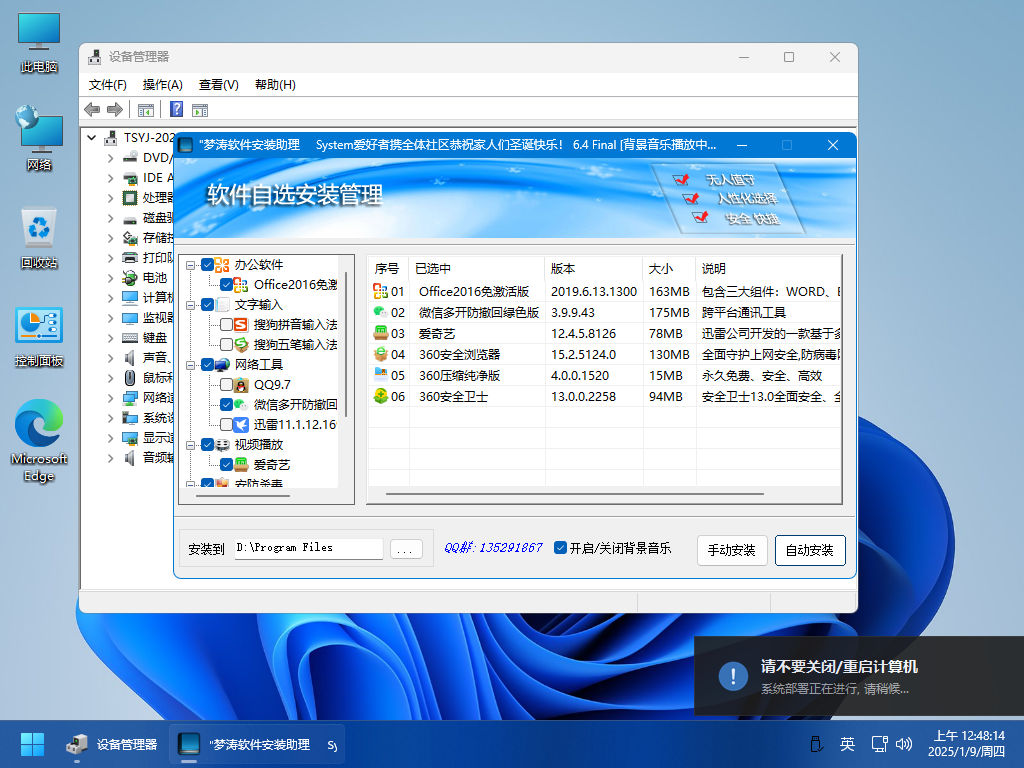Uncheck the 微信多开防撤回 checkbox in the tree
The width and height of the screenshot is (1024, 768).
tap(227, 404)
